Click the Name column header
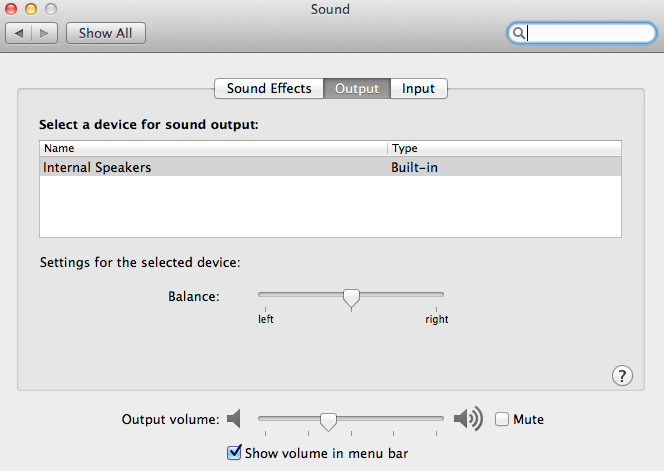 [x=213, y=148]
